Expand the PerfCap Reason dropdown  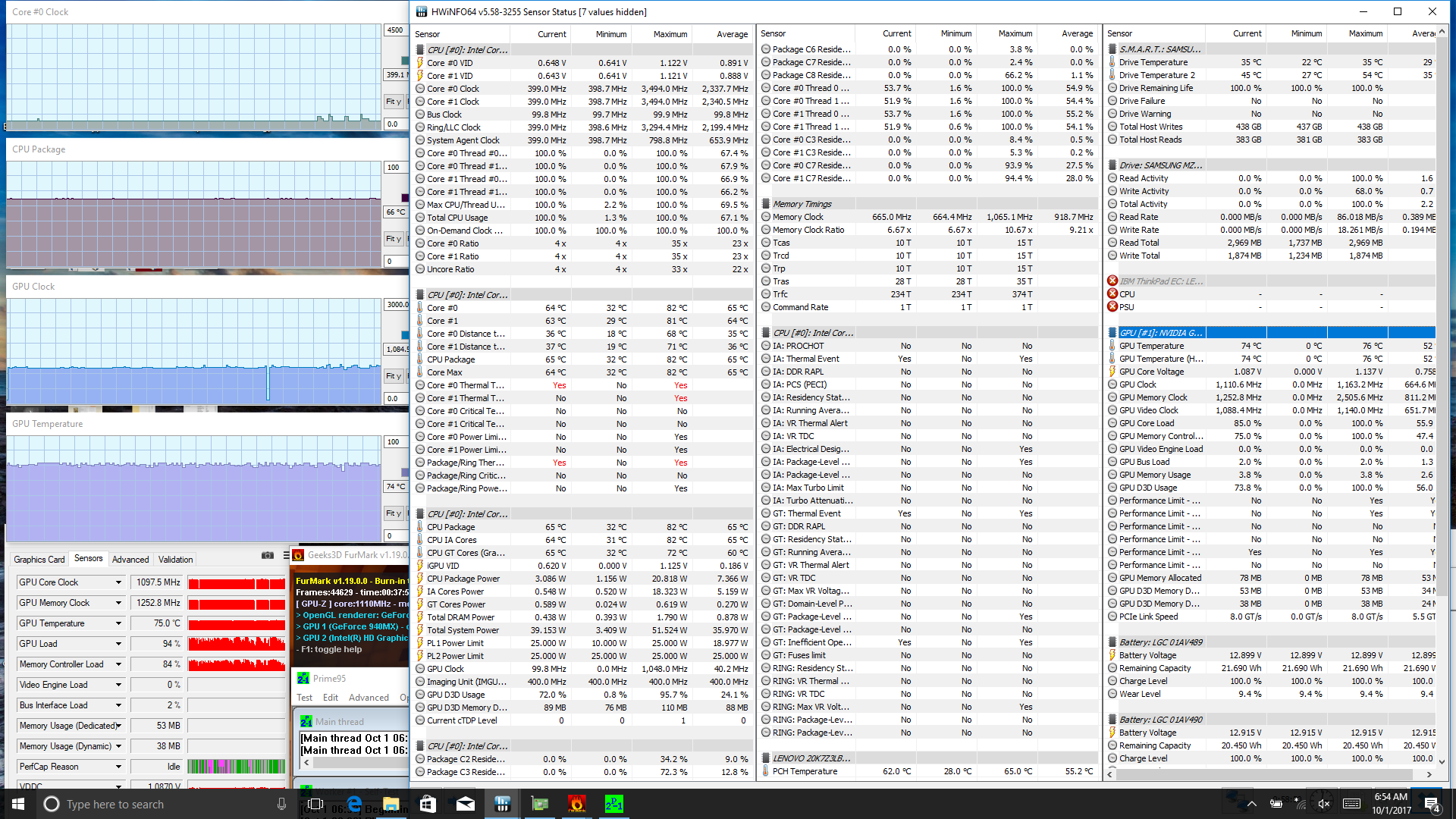[x=118, y=767]
